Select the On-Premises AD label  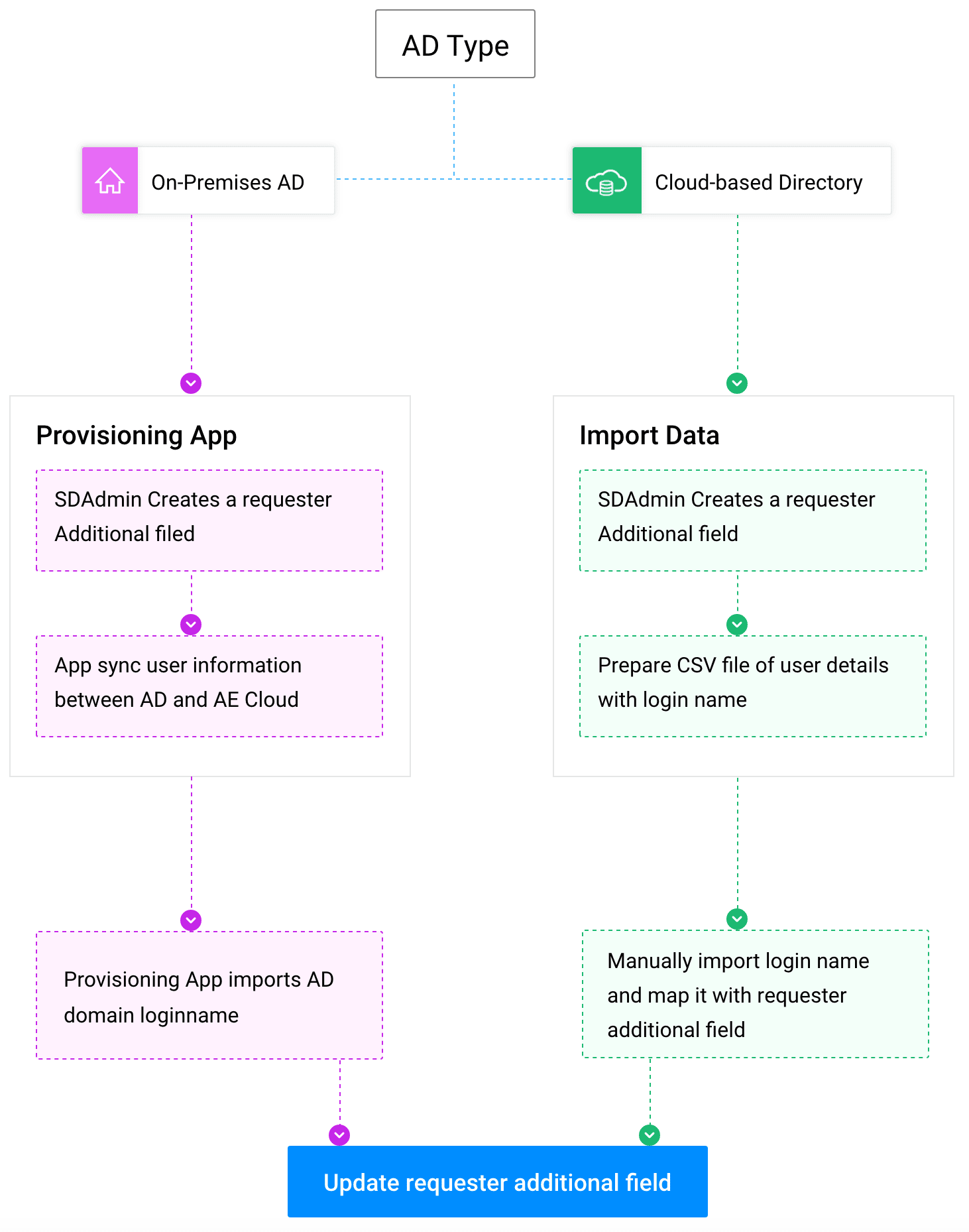click(227, 182)
